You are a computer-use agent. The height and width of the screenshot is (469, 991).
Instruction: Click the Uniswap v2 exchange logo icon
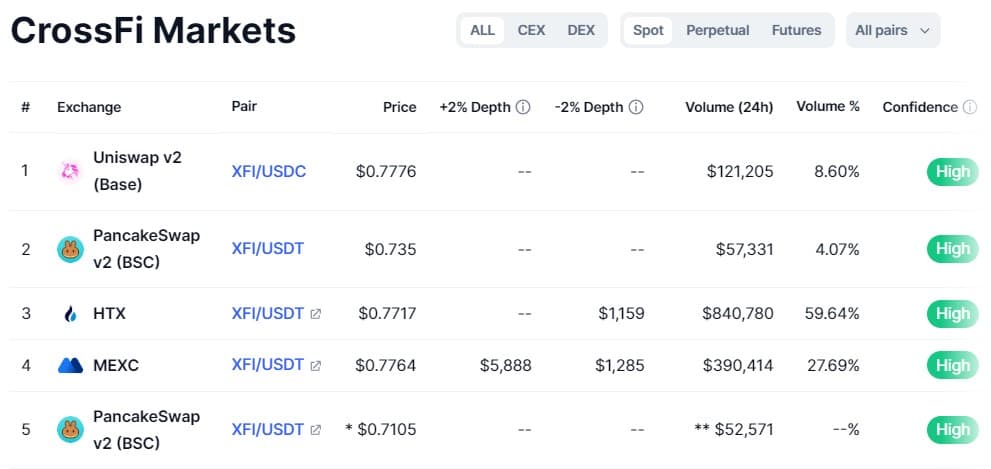70,172
